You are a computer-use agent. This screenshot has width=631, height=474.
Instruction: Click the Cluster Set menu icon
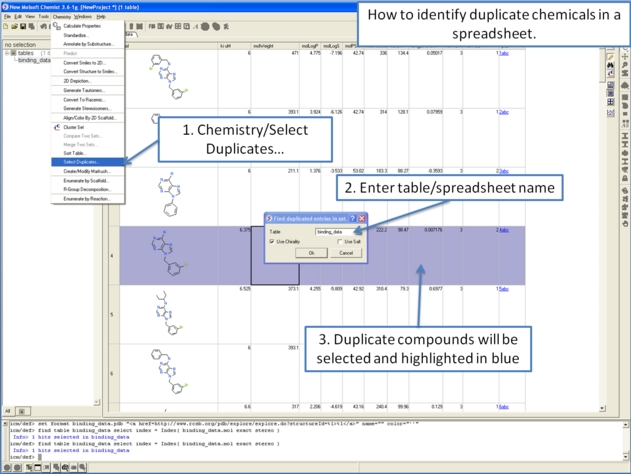tap(56, 127)
